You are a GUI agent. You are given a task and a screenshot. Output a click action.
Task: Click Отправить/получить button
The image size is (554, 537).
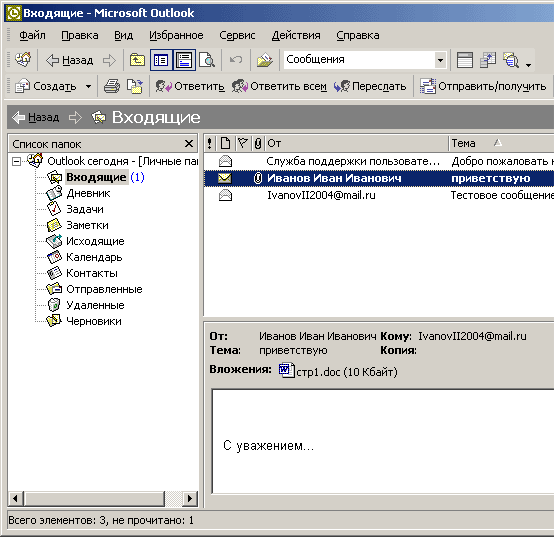483,86
